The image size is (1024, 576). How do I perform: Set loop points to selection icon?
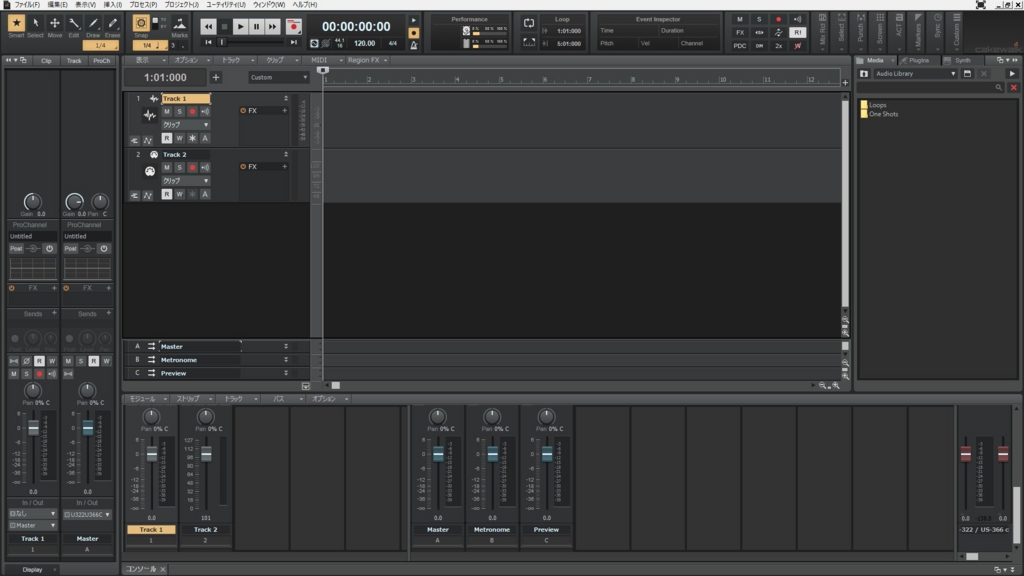coord(529,43)
